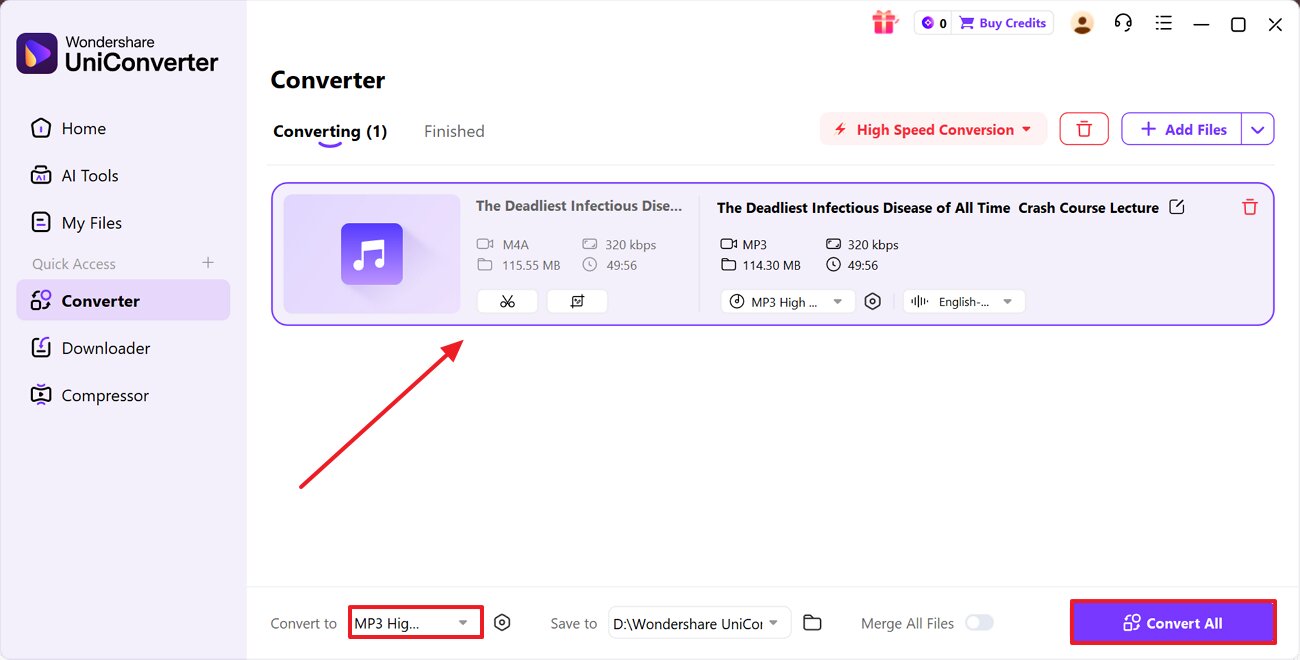
Task: Open the hamburger menu list icon
Action: tap(1163, 23)
